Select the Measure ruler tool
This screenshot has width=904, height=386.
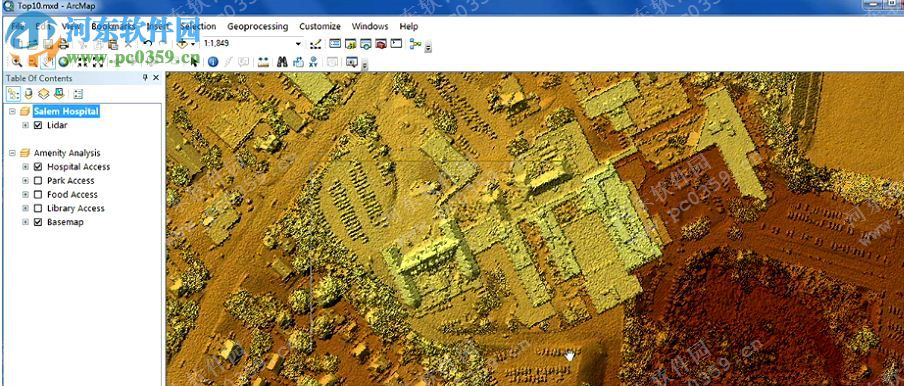263,62
